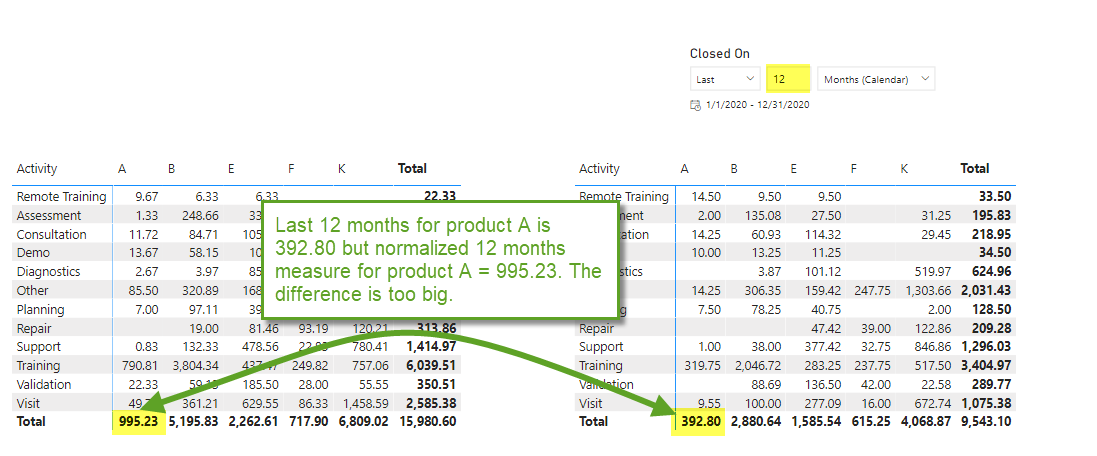Screen dimensions: 1097x456
Task: Click the 195.83 Assessment total
Action: click(992, 215)
